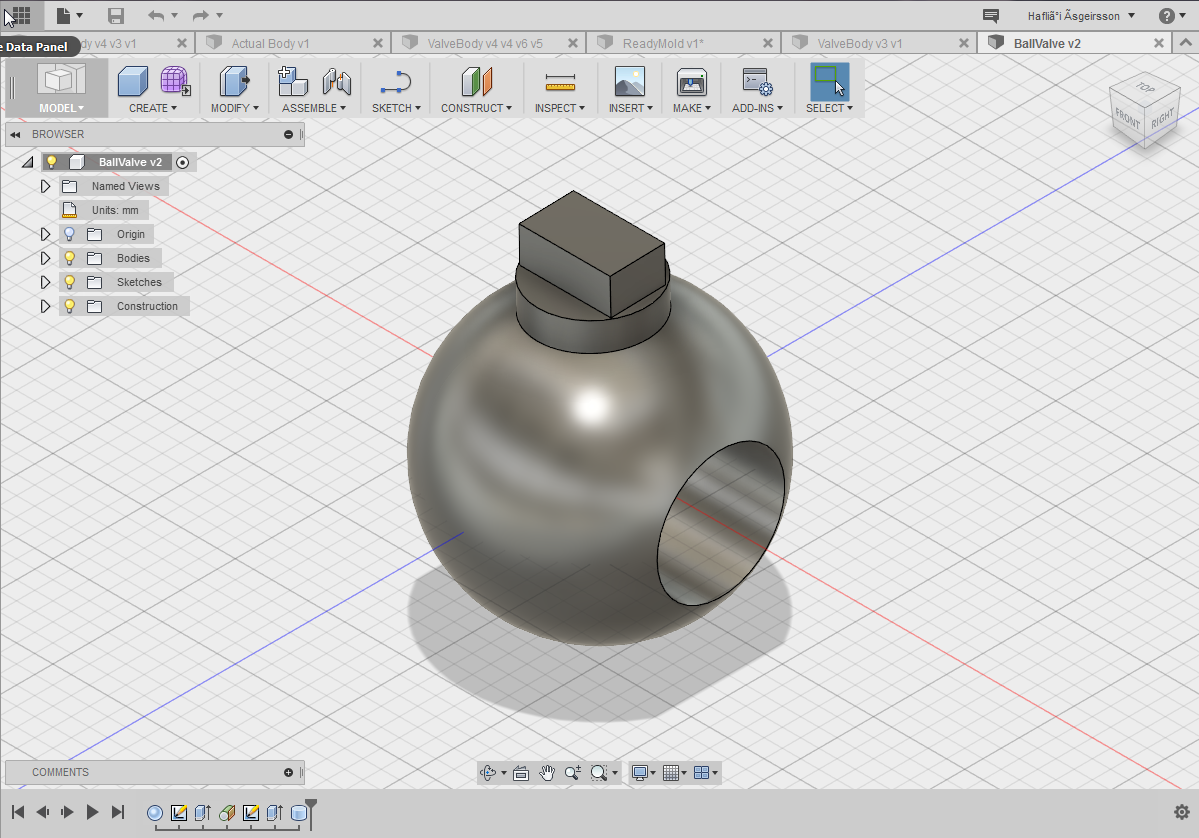The image size is (1199, 838).
Task: Collapse the BROWSER panel with double arrows
Action: (x=15, y=135)
